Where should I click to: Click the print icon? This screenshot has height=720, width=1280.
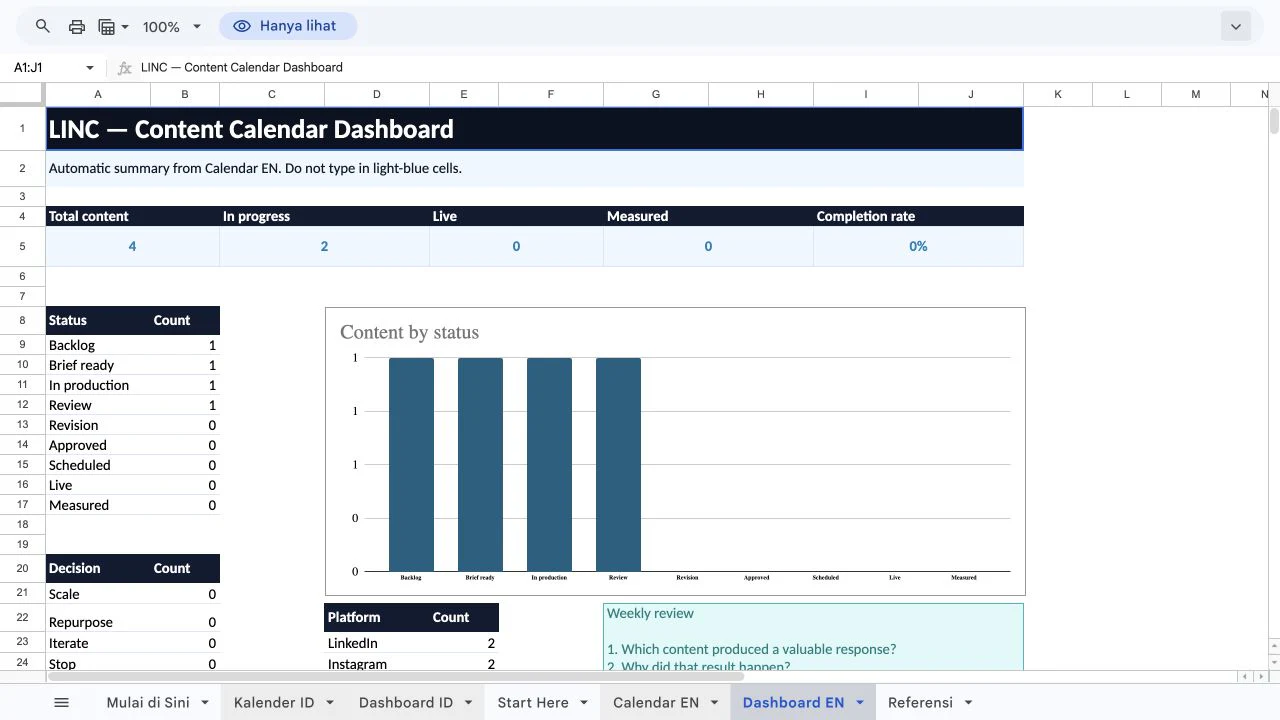pos(77,27)
